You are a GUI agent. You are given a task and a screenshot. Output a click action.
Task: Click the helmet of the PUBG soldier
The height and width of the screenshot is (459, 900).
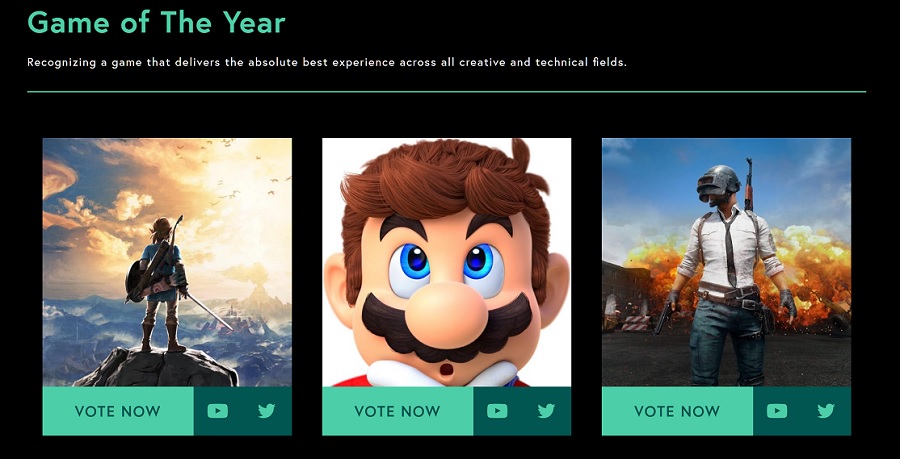pyautogui.click(x=717, y=184)
